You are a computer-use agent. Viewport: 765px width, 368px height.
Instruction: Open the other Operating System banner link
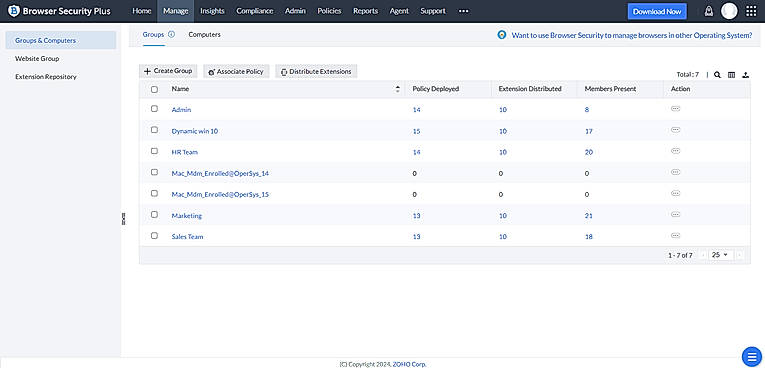[632, 35]
